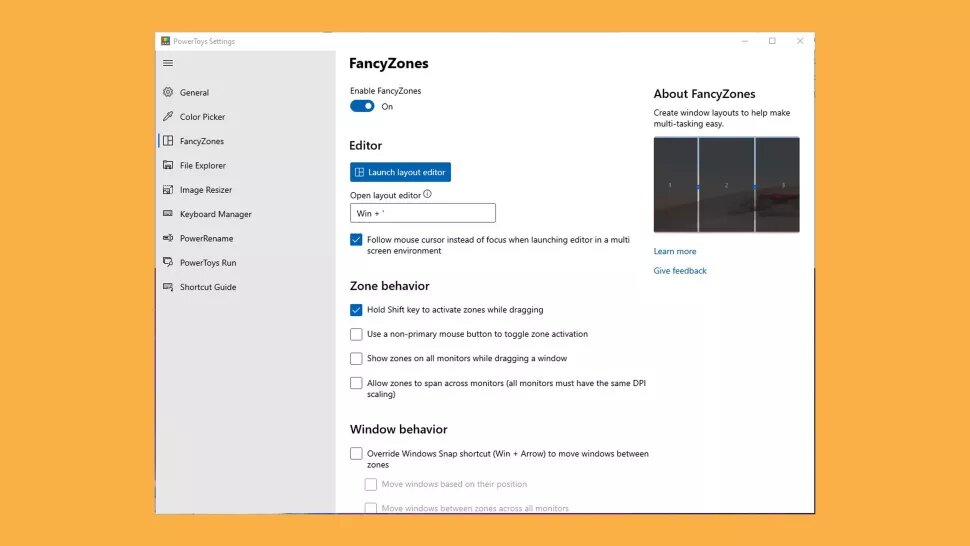Enable Show zones on all monitors checkbox
Screen dimensions: 970x546
pos(356,358)
